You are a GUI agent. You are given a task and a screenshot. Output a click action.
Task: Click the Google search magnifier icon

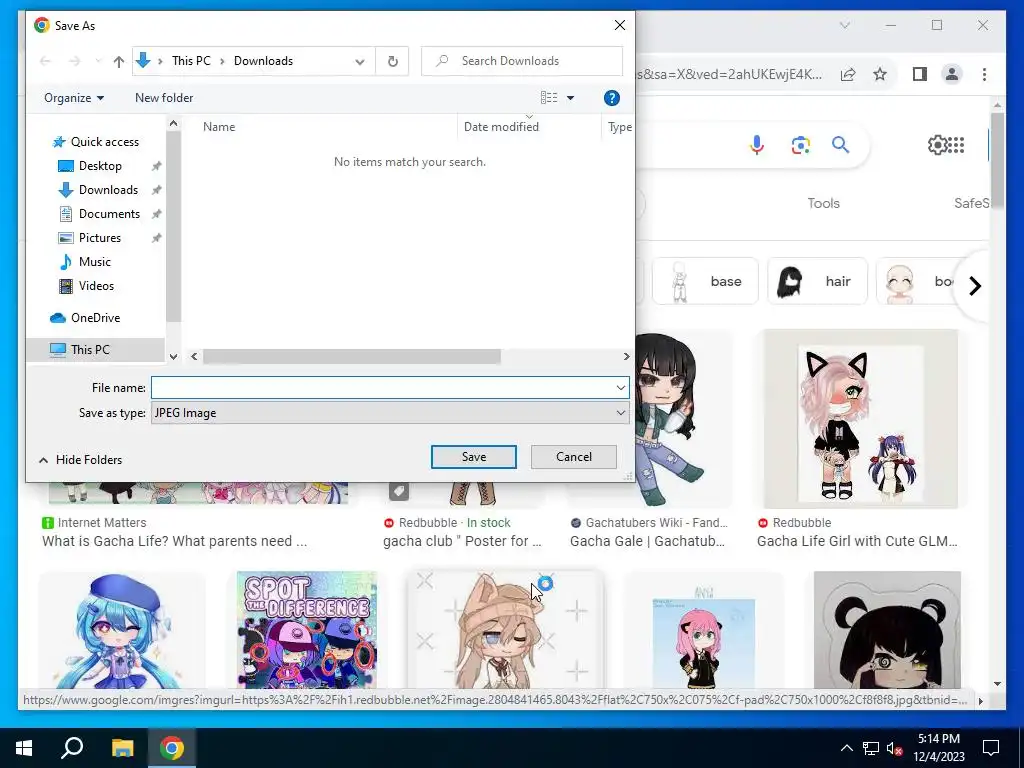(x=840, y=144)
